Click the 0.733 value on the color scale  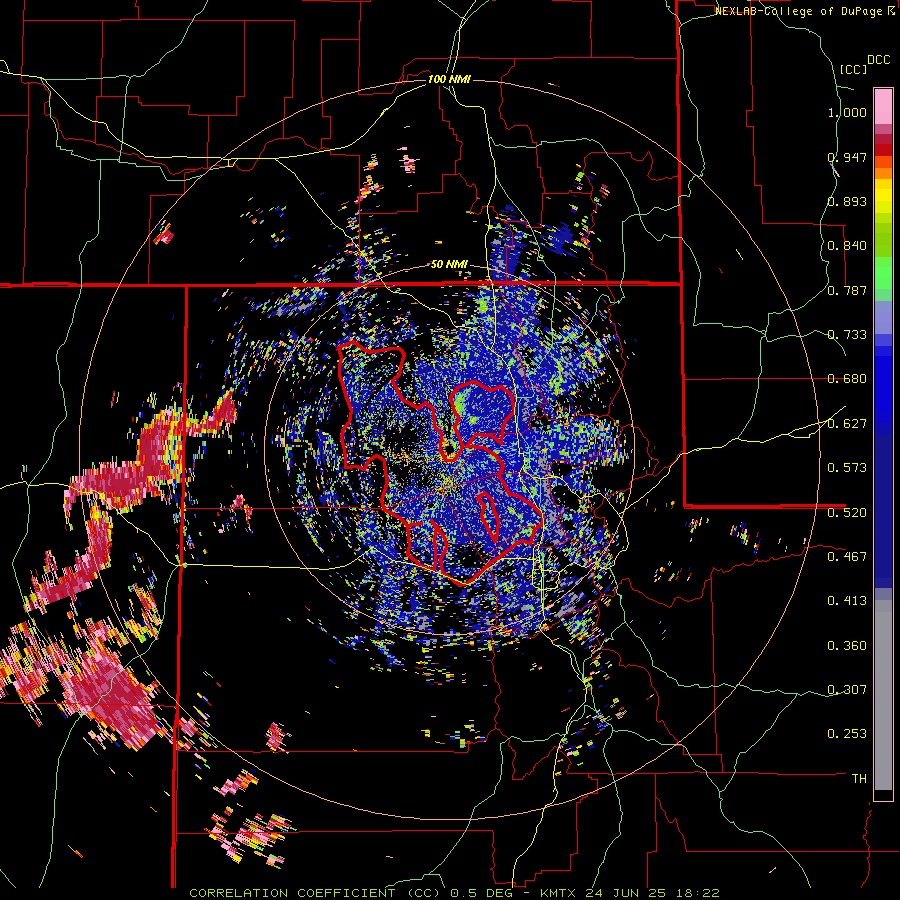pos(847,335)
